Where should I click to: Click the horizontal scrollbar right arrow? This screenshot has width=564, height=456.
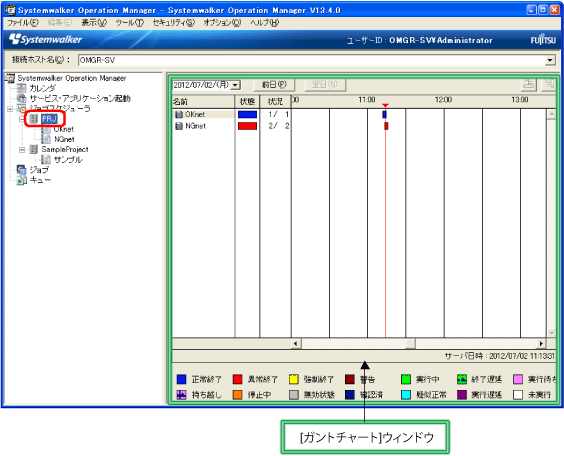(541, 343)
